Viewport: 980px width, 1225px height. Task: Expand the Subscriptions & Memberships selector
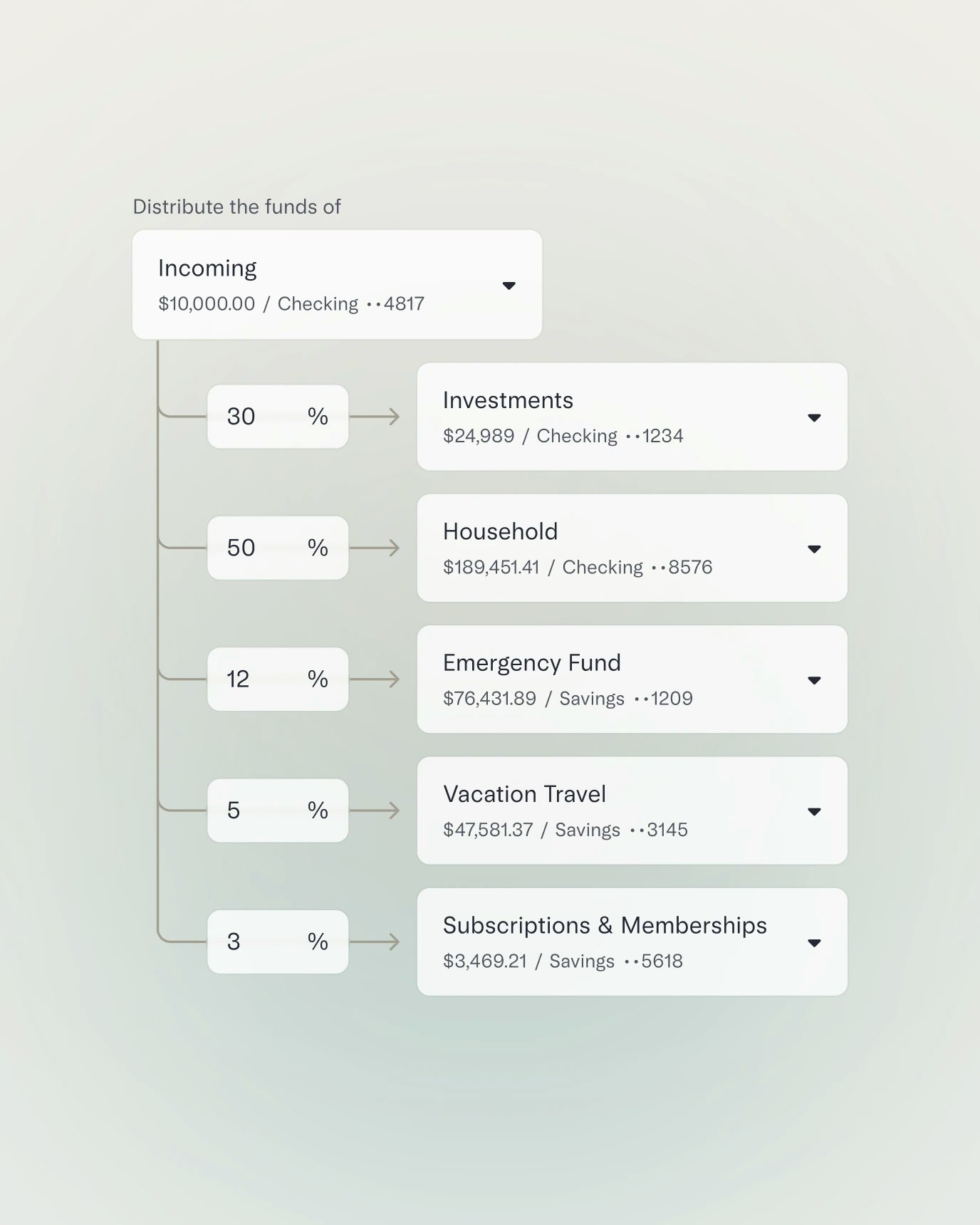click(815, 942)
